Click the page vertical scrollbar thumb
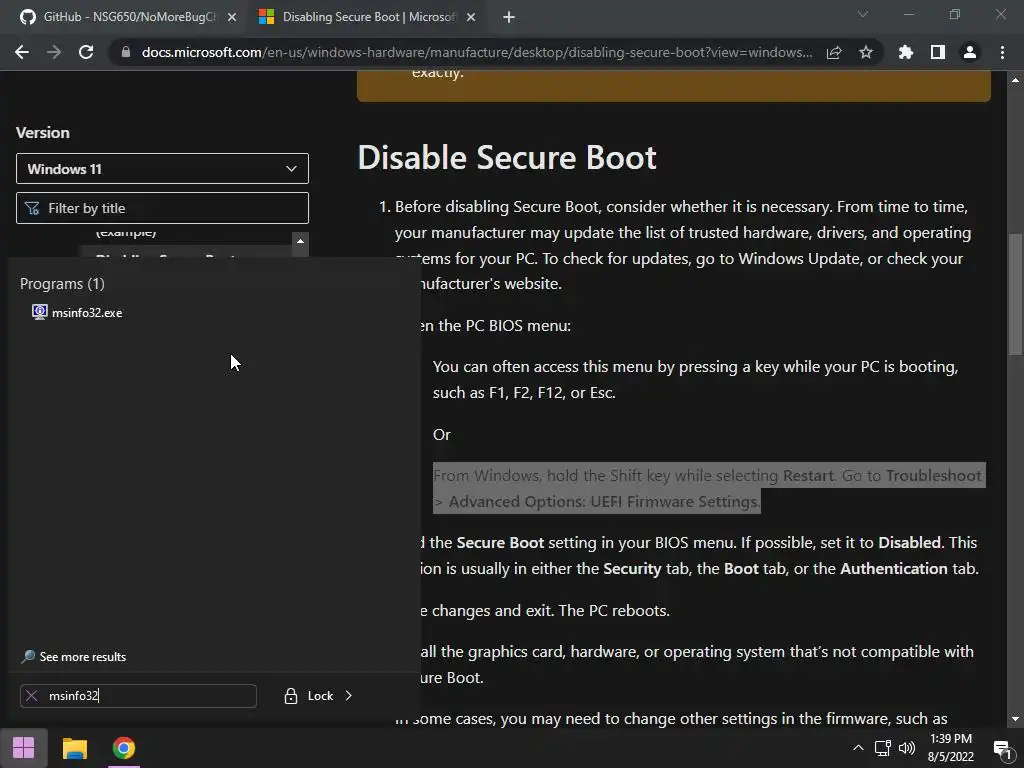 click(1015, 295)
